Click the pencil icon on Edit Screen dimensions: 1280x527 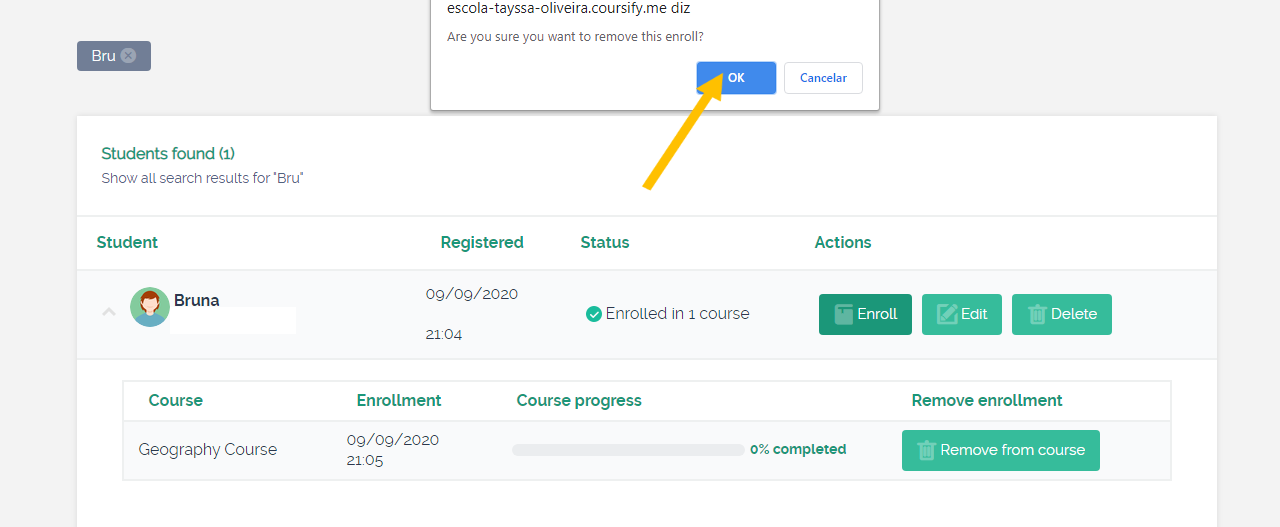click(946, 314)
